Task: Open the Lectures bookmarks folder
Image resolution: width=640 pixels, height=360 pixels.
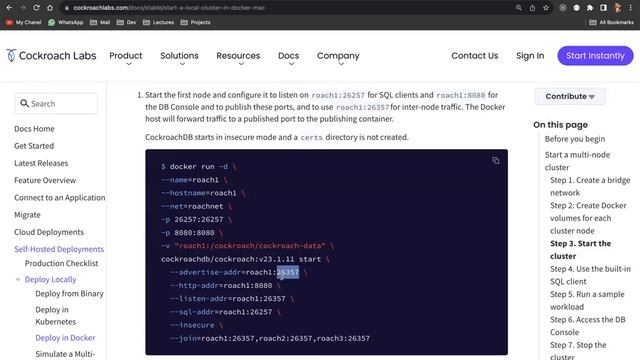Action: (158, 22)
